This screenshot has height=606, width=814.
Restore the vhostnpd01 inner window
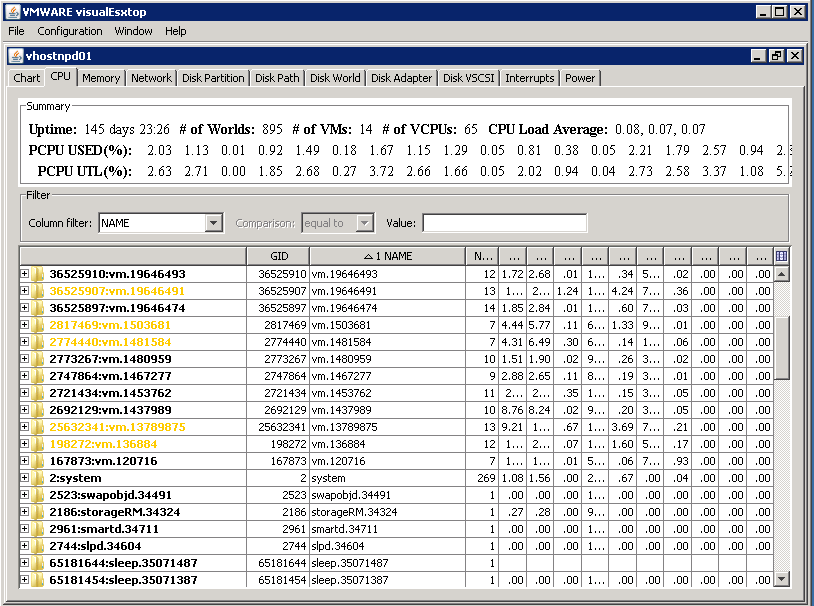(x=776, y=56)
